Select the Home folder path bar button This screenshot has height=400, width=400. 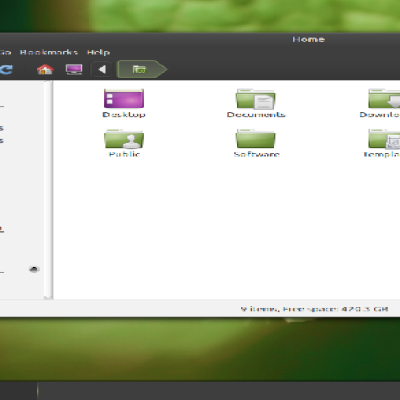click(x=142, y=69)
